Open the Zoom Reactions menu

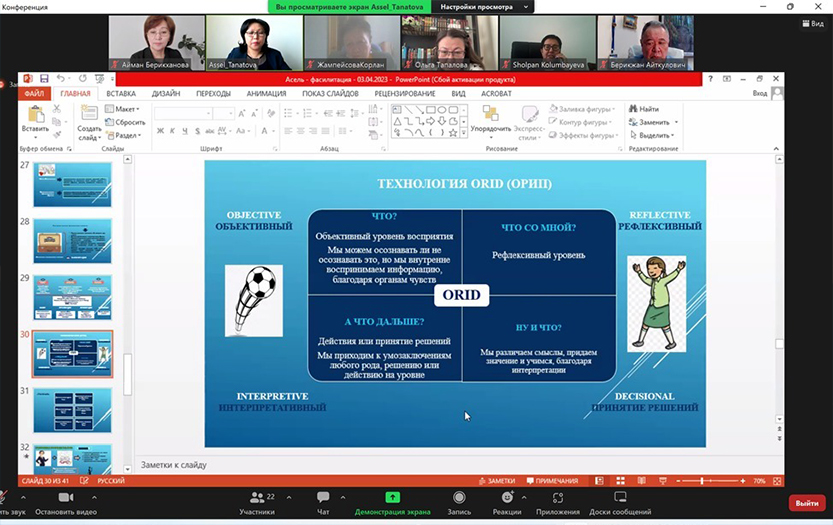pos(507,497)
